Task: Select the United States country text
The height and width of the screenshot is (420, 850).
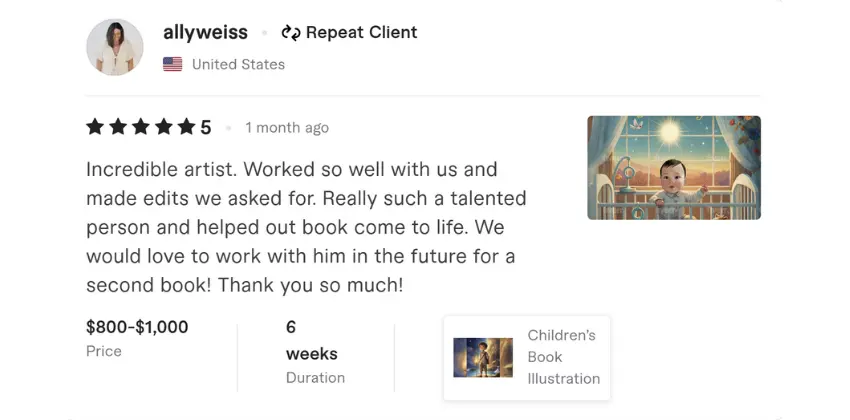Action: 238,64
